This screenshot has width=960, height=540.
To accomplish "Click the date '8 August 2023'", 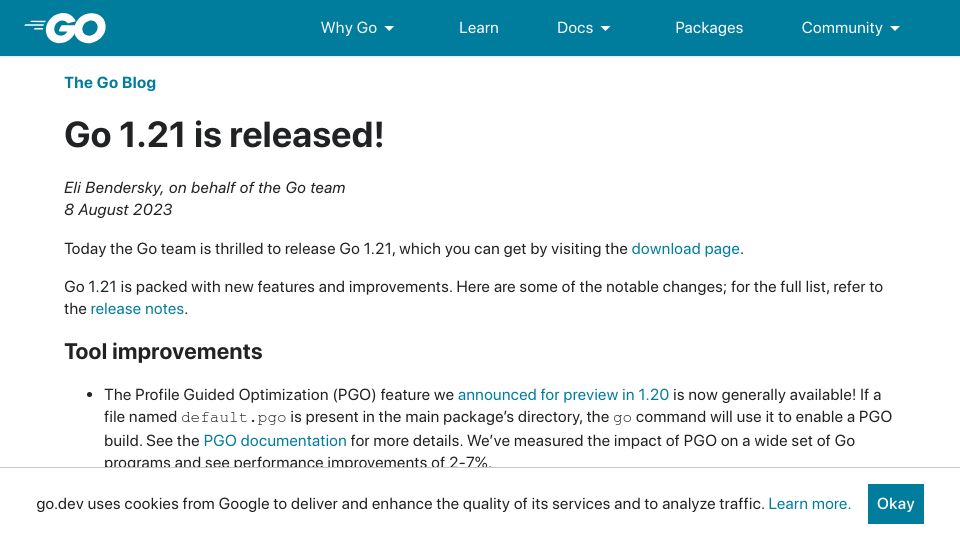I will (x=118, y=210).
